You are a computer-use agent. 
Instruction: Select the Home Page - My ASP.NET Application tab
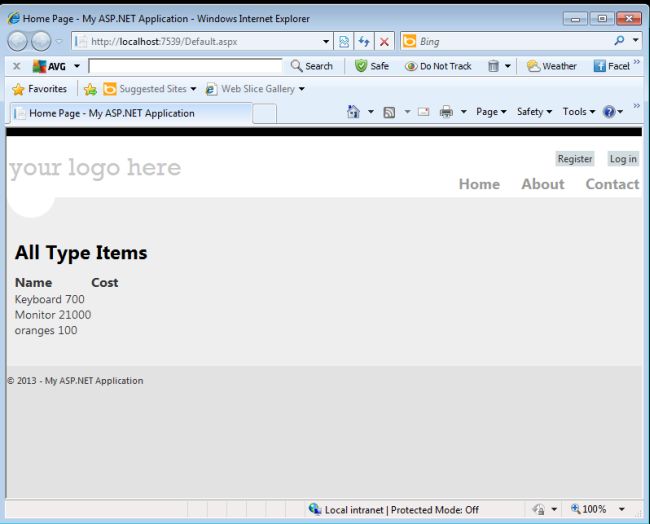pyautogui.click(x=130, y=113)
